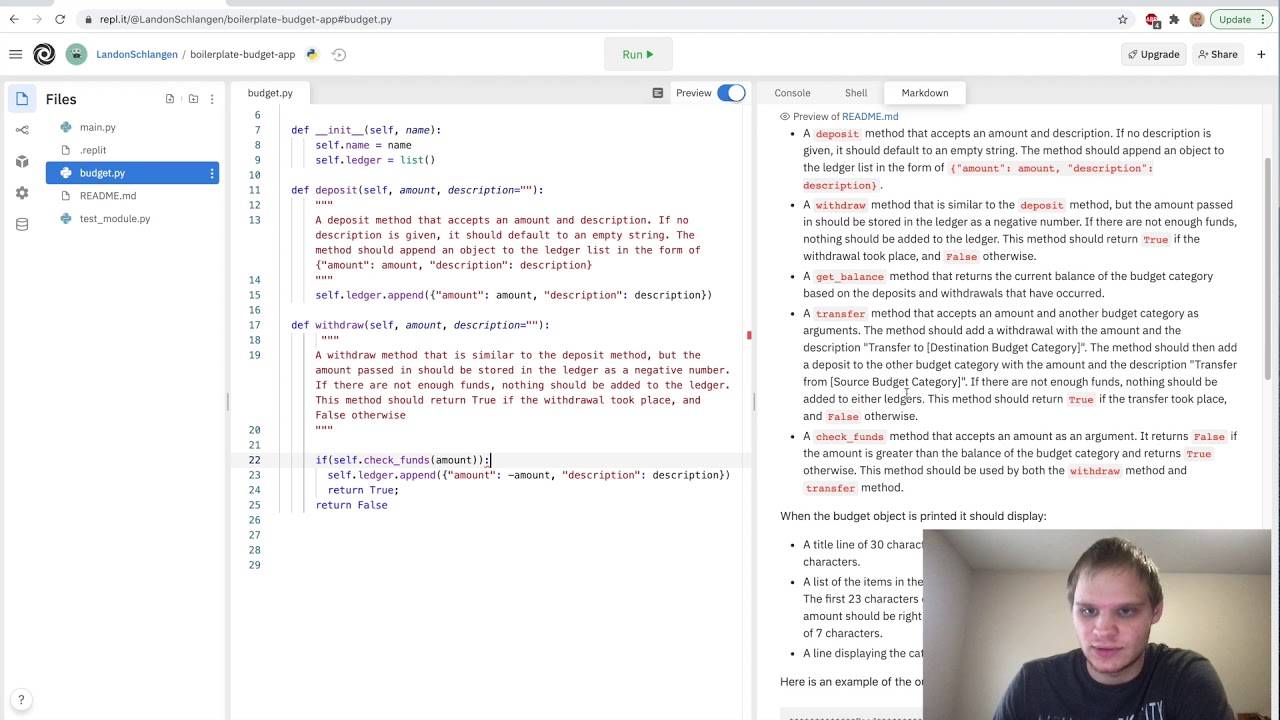Click the red marker in the editor scrollbar
This screenshot has width=1280, height=720.
[748, 335]
